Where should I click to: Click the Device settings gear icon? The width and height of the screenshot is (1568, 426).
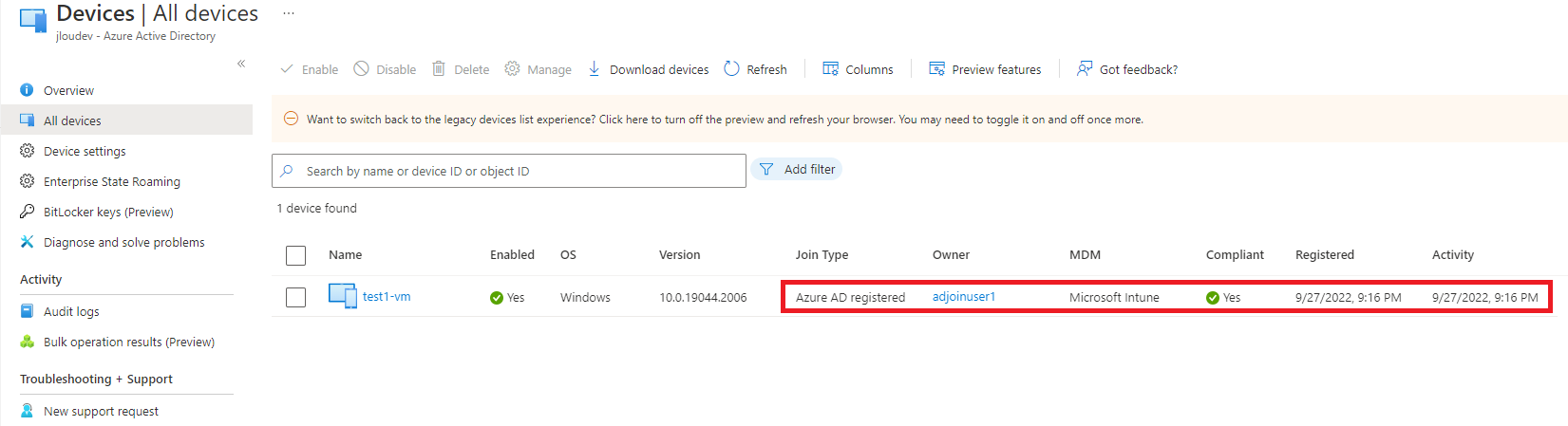[x=27, y=151]
